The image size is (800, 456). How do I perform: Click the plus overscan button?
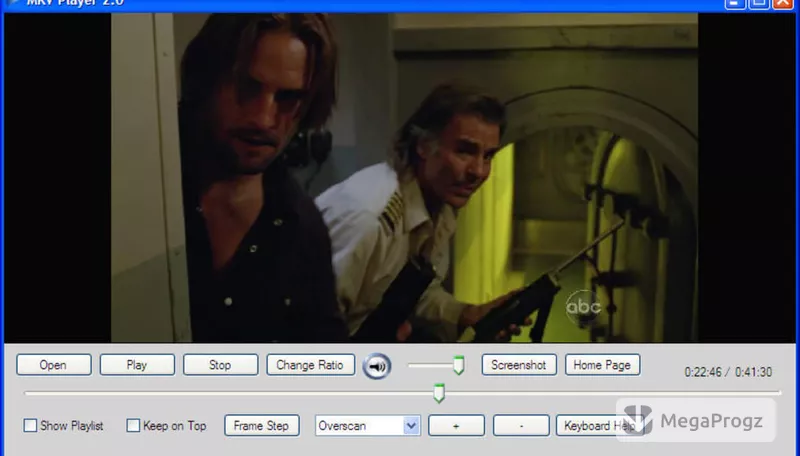[456, 425]
